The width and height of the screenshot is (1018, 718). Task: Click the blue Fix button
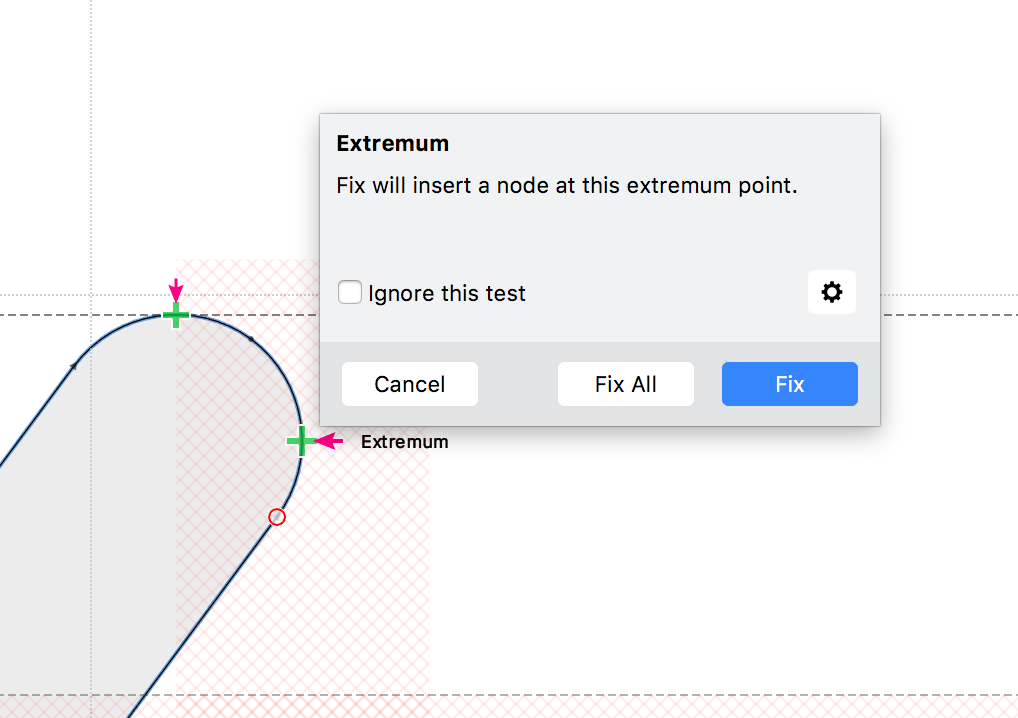789,384
